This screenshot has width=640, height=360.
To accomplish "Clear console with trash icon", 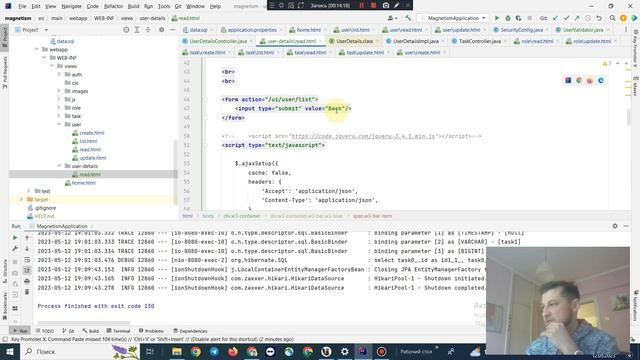I will (x=27, y=292).
